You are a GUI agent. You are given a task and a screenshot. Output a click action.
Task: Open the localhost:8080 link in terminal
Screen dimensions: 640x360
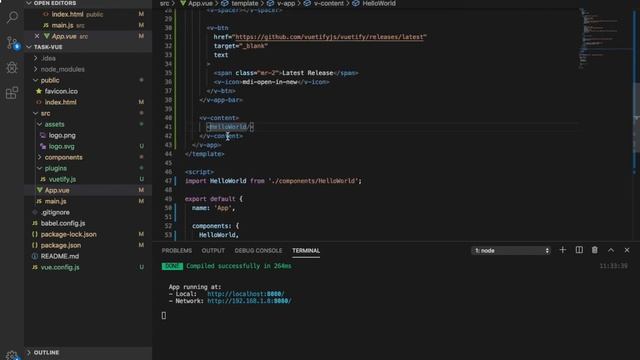click(246, 294)
